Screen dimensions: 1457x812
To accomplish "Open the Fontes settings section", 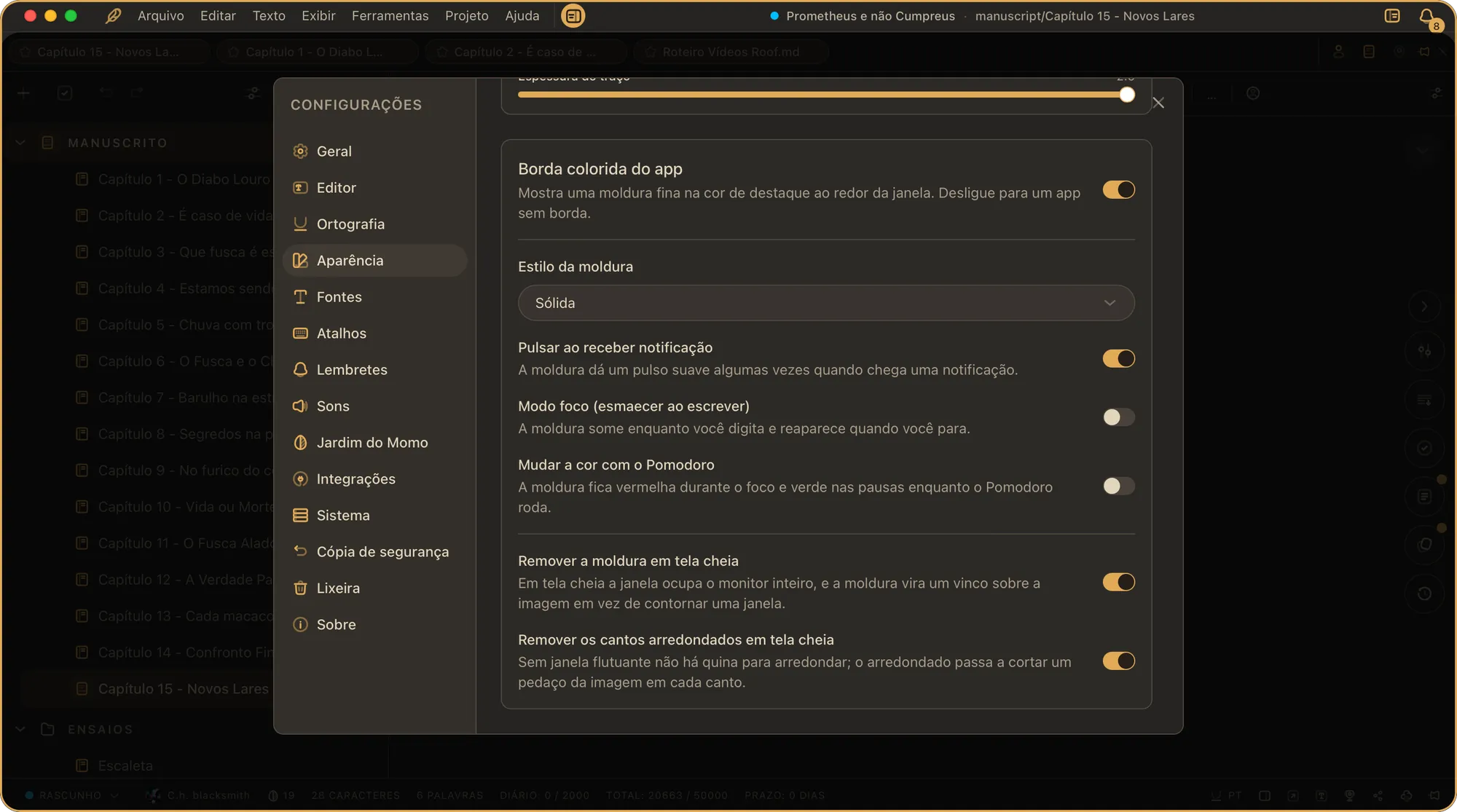I will 374,297.
